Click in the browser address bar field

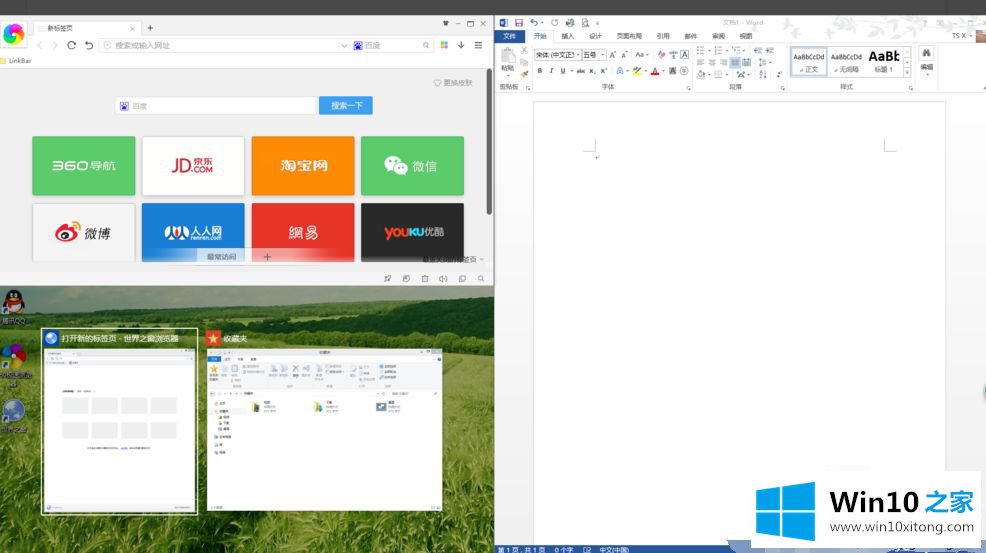[x=223, y=45]
